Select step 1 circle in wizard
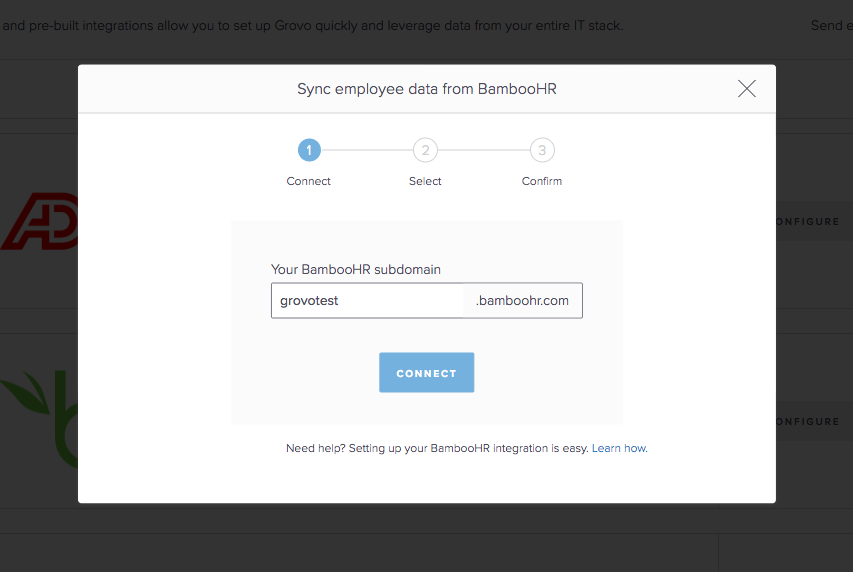This screenshot has width=853, height=572. click(x=309, y=150)
